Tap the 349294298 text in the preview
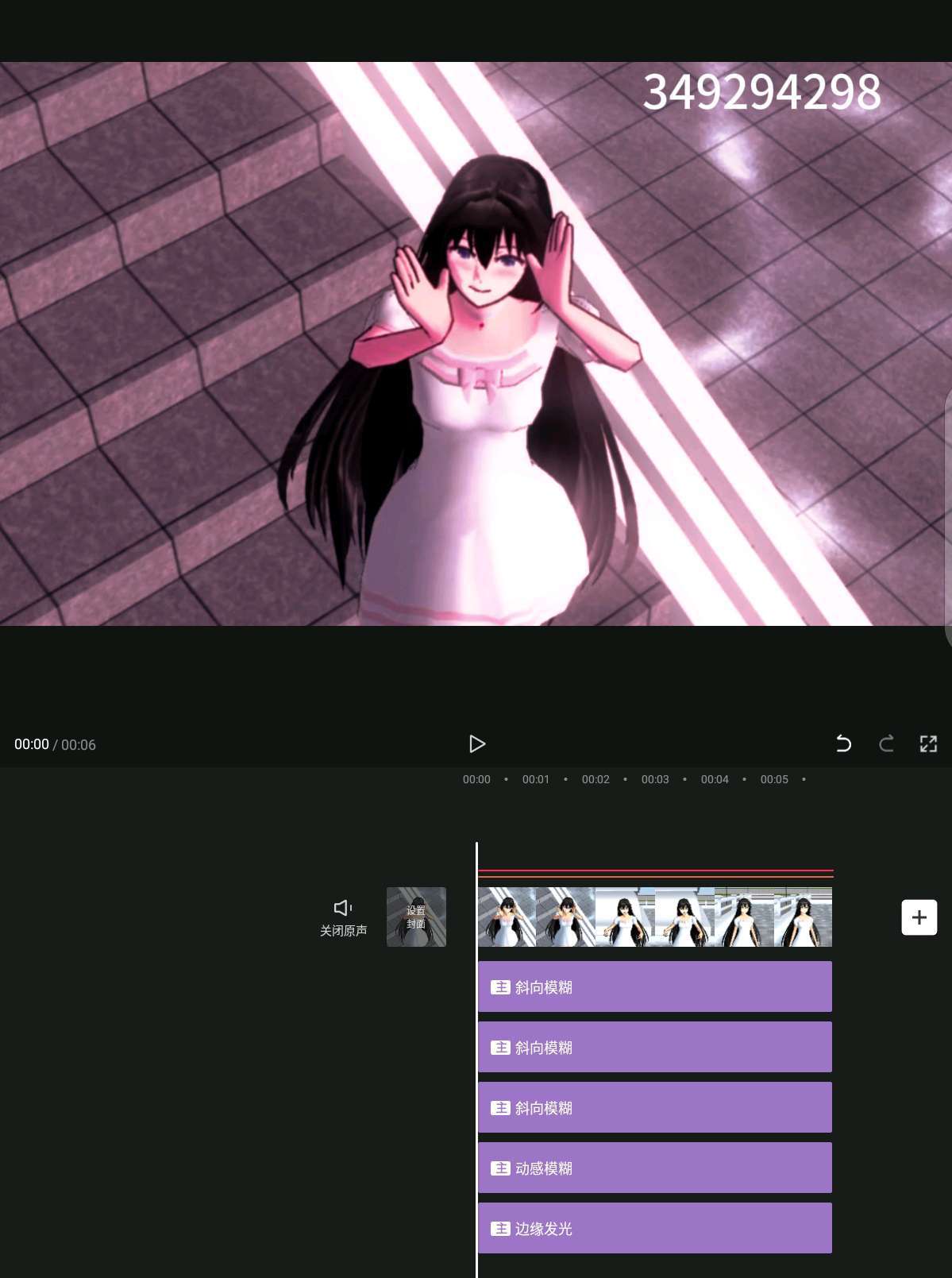Image resolution: width=952 pixels, height=1278 pixels. pyautogui.click(x=761, y=92)
